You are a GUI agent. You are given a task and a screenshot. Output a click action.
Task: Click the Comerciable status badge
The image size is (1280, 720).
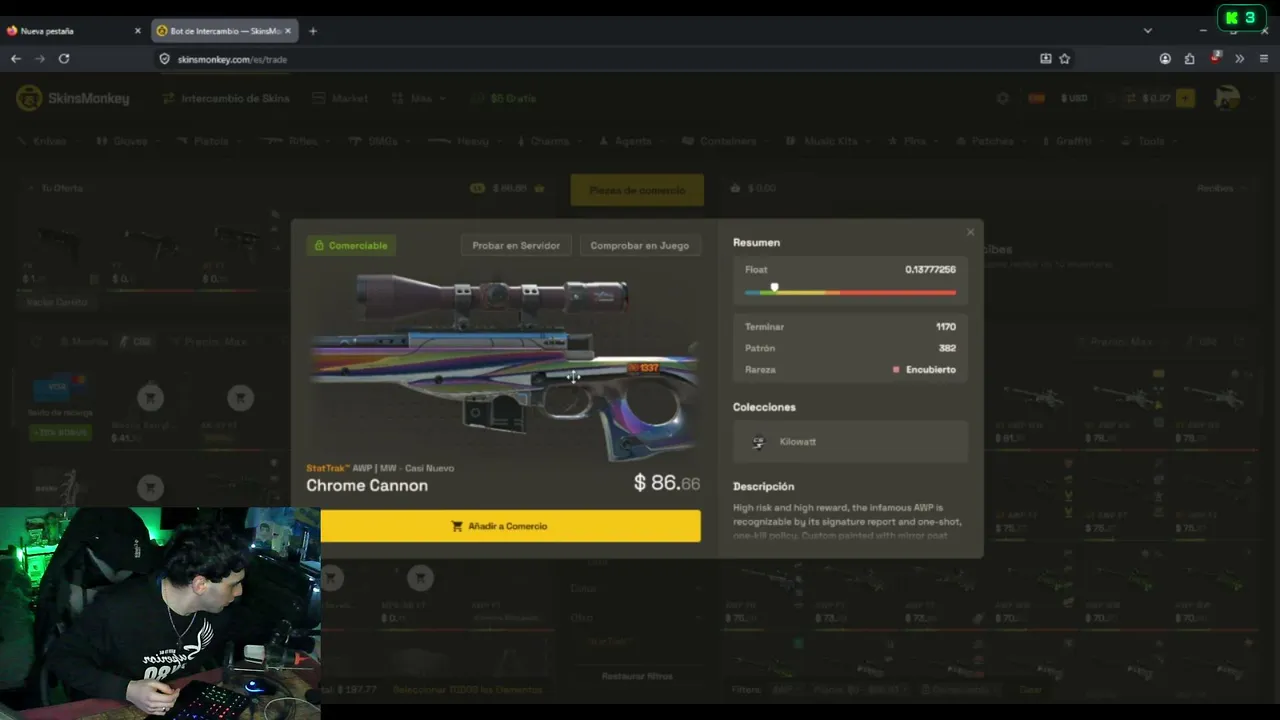pyautogui.click(x=351, y=245)
